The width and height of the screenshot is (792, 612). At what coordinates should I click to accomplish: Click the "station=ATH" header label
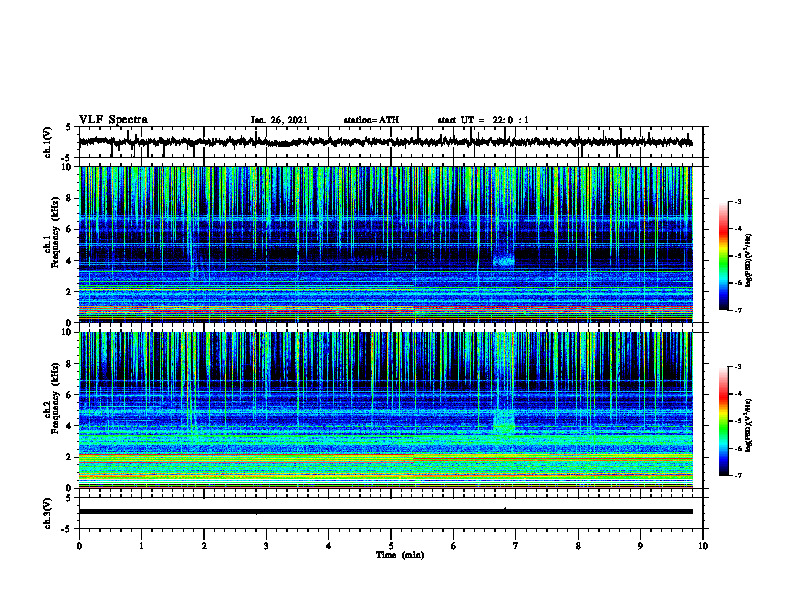[x=371, y=120]
